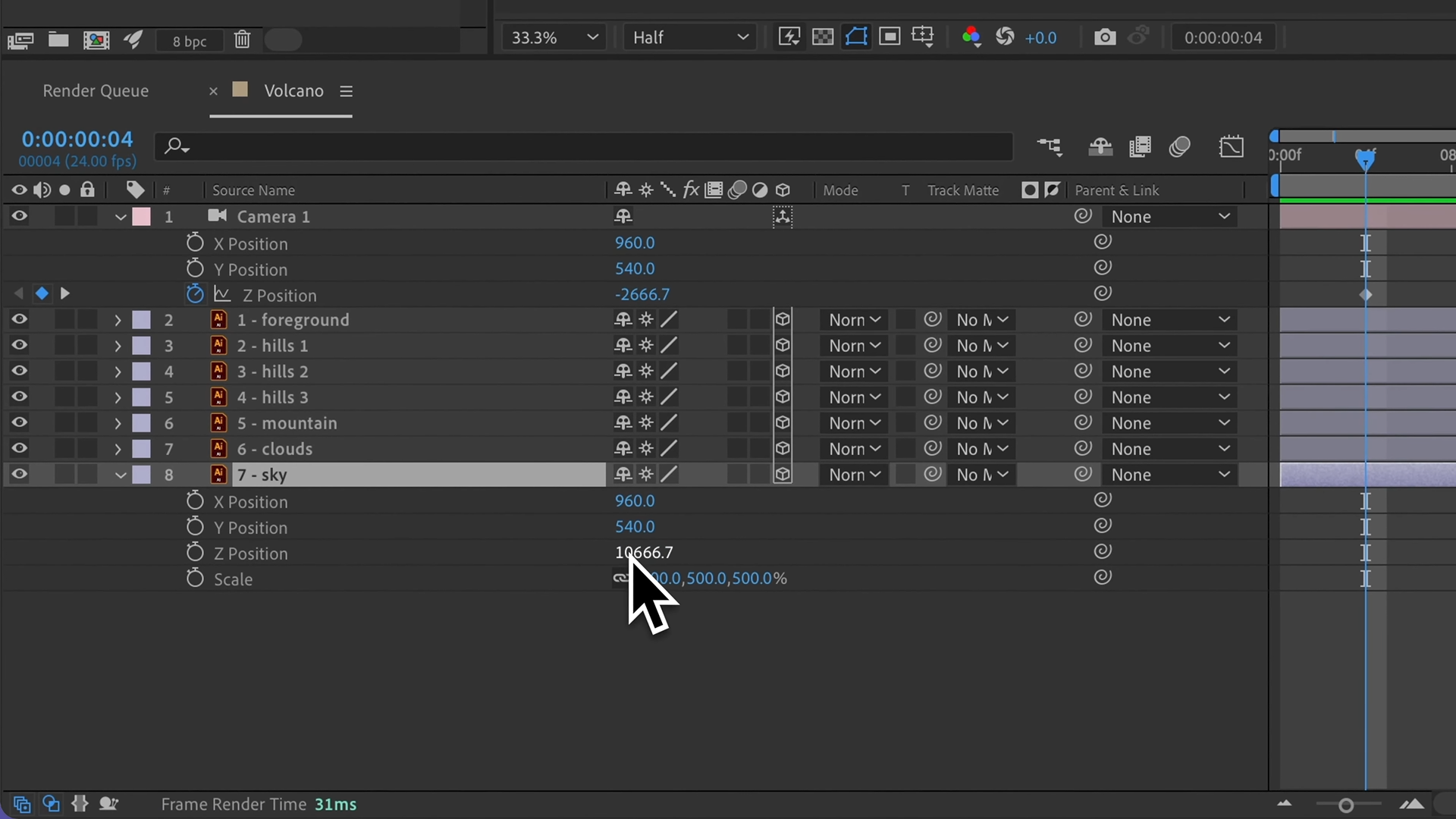Open the Half resolution dropdown
The width and height of the screenshot is (1456, 819).
click(x=689, y=37)
